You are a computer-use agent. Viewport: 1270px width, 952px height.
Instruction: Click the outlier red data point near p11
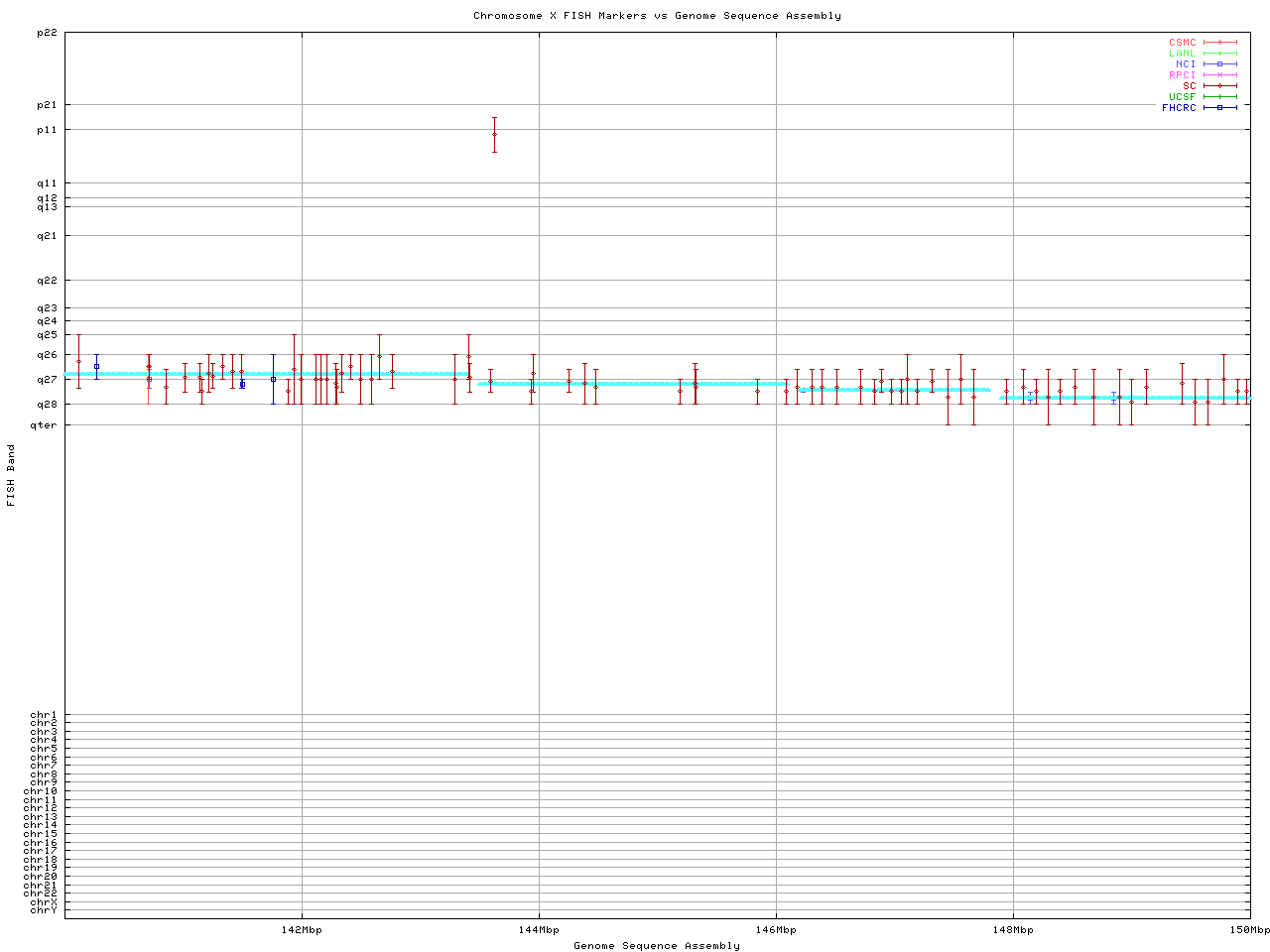click(x=494, y=134)
